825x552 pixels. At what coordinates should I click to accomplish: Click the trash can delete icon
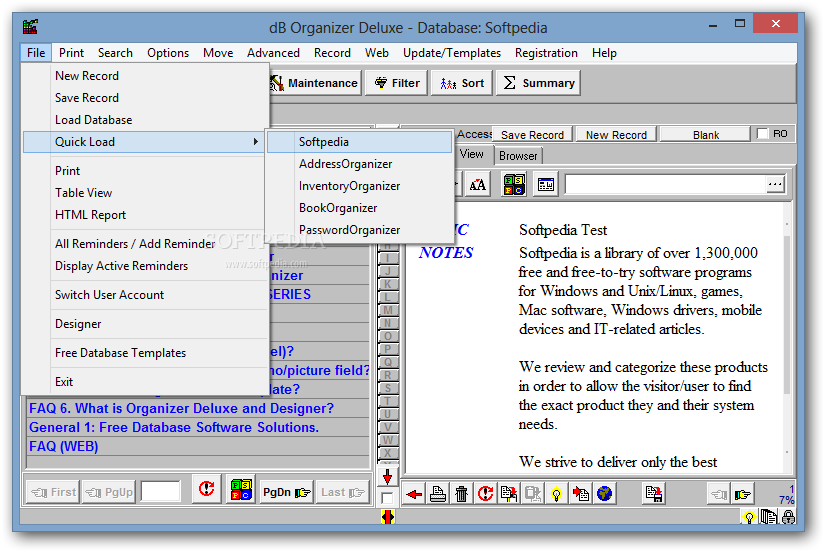tap(461, 494)
